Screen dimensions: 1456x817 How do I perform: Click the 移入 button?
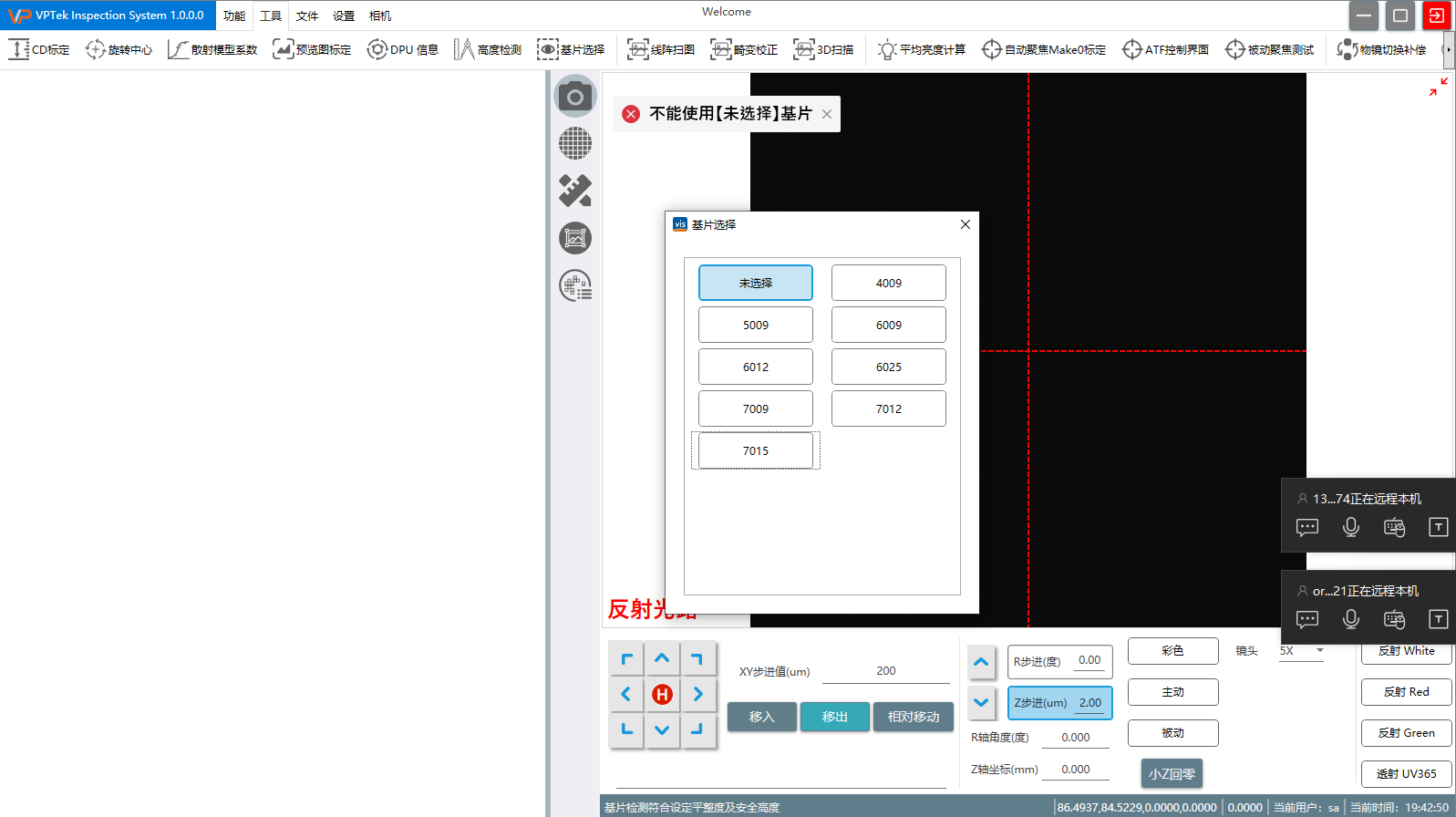(x=761, y=717)
